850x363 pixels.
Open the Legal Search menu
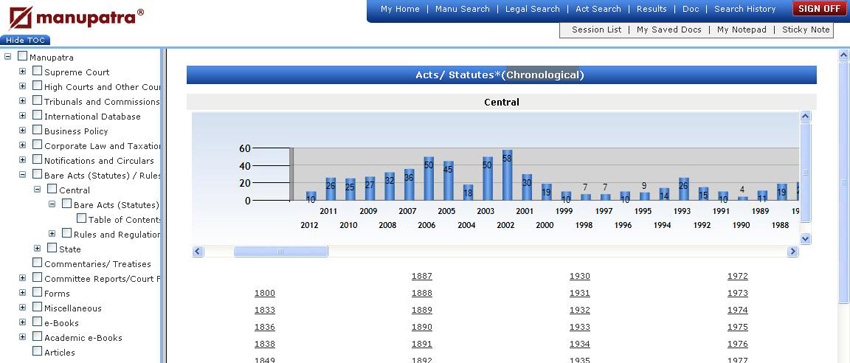pyautogui.click(x=532, y=9)
